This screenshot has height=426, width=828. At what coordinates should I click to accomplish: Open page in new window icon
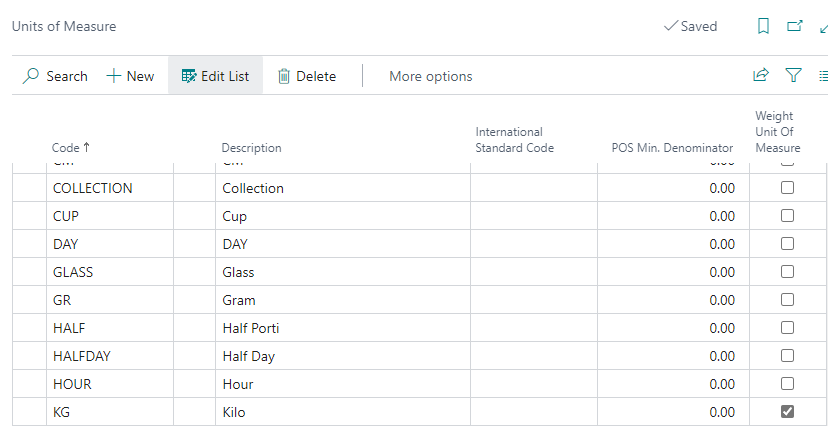795,27
